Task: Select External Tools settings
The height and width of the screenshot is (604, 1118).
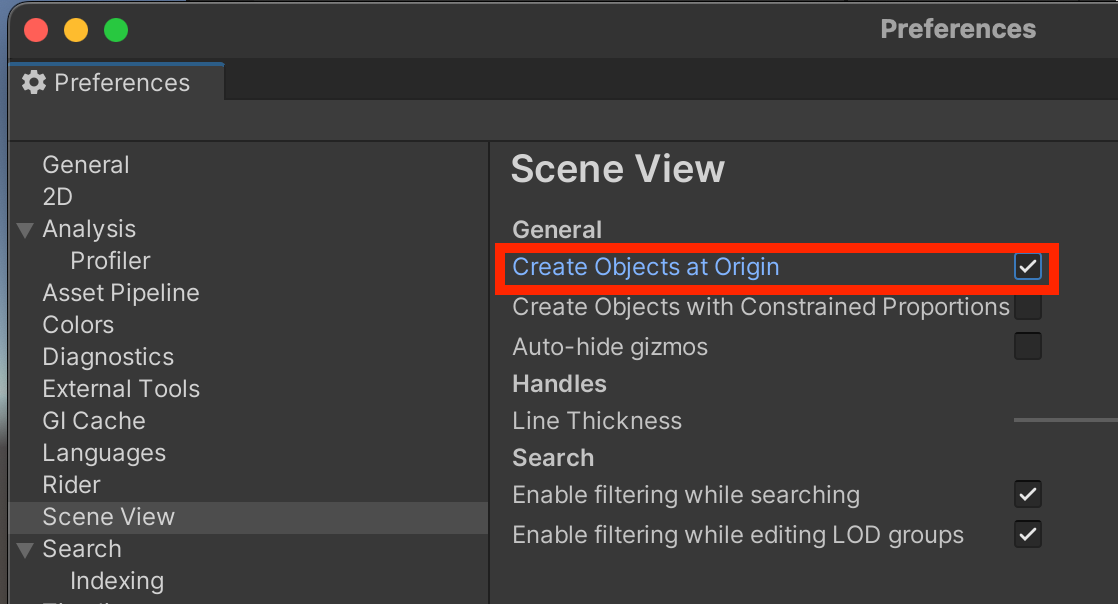Action: (x=120, y=388)
